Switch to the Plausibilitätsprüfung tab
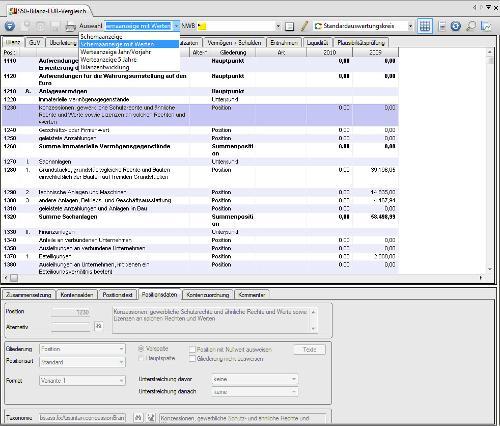This screenshot has height=426, width=500. pos(361,43)
